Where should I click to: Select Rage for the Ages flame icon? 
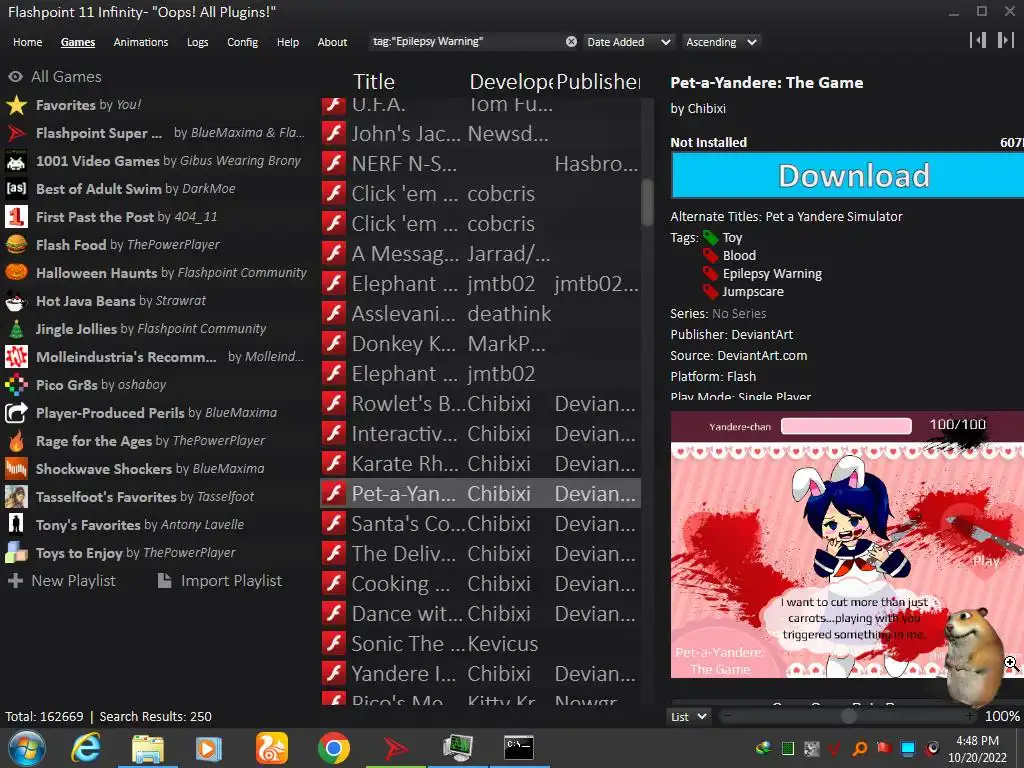pos(16,441)
